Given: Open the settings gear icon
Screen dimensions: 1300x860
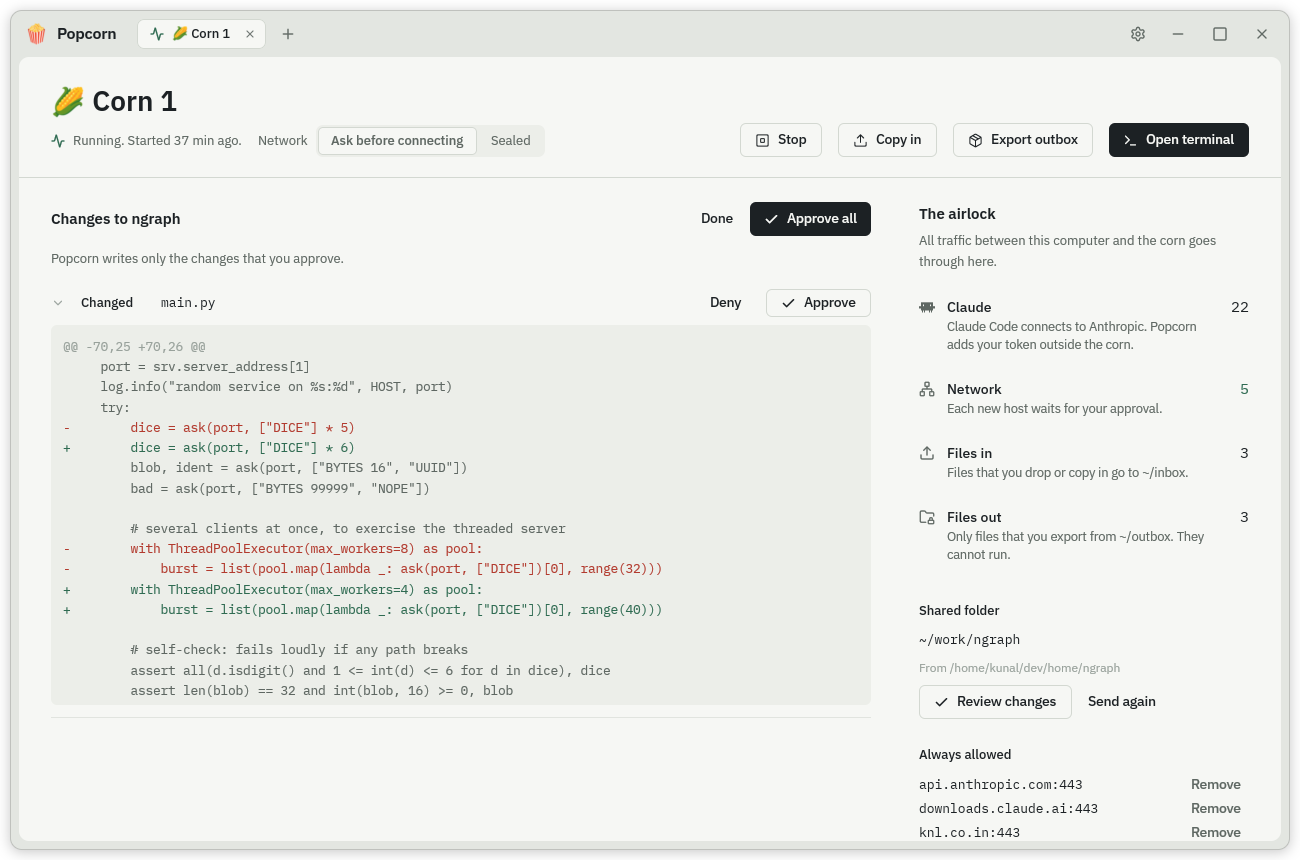Looking at the screenshot, I should 1138,34.
